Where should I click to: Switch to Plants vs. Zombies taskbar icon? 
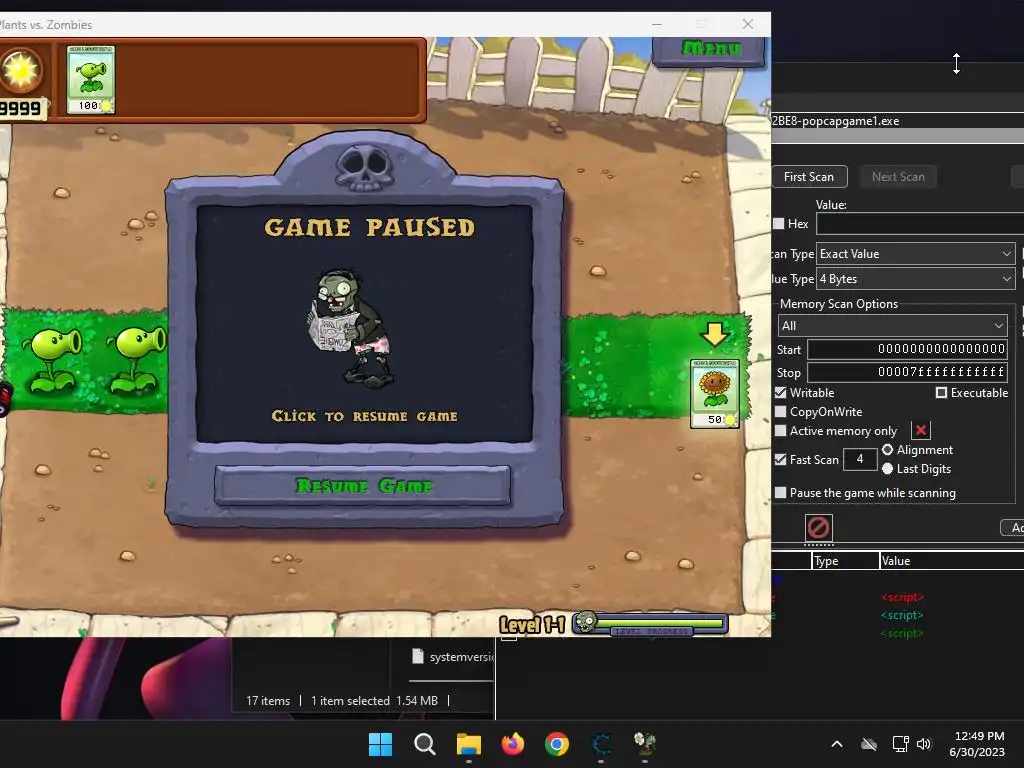point(645,744)
